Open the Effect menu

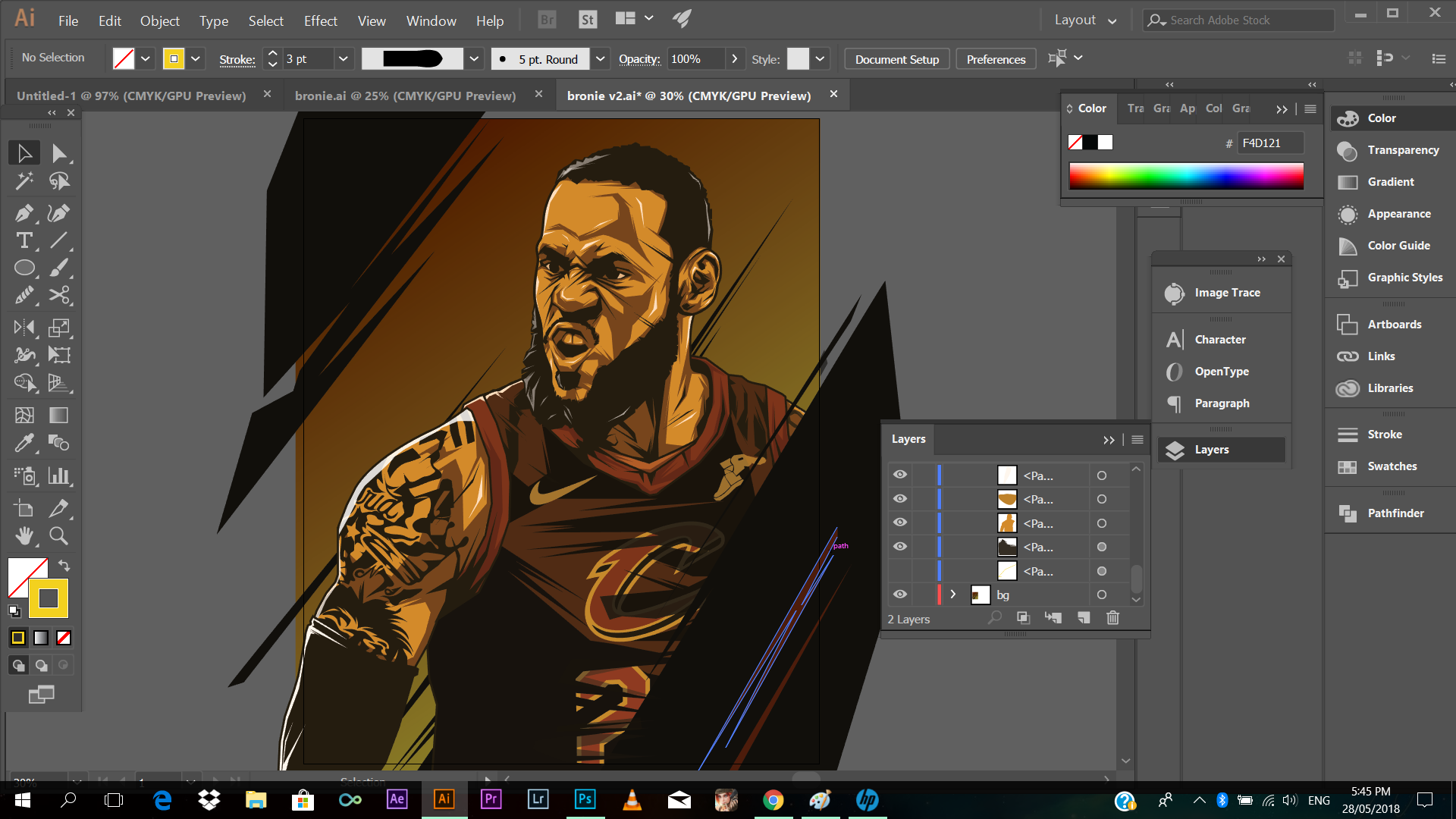pyautogui.click(x=321, y=20)
